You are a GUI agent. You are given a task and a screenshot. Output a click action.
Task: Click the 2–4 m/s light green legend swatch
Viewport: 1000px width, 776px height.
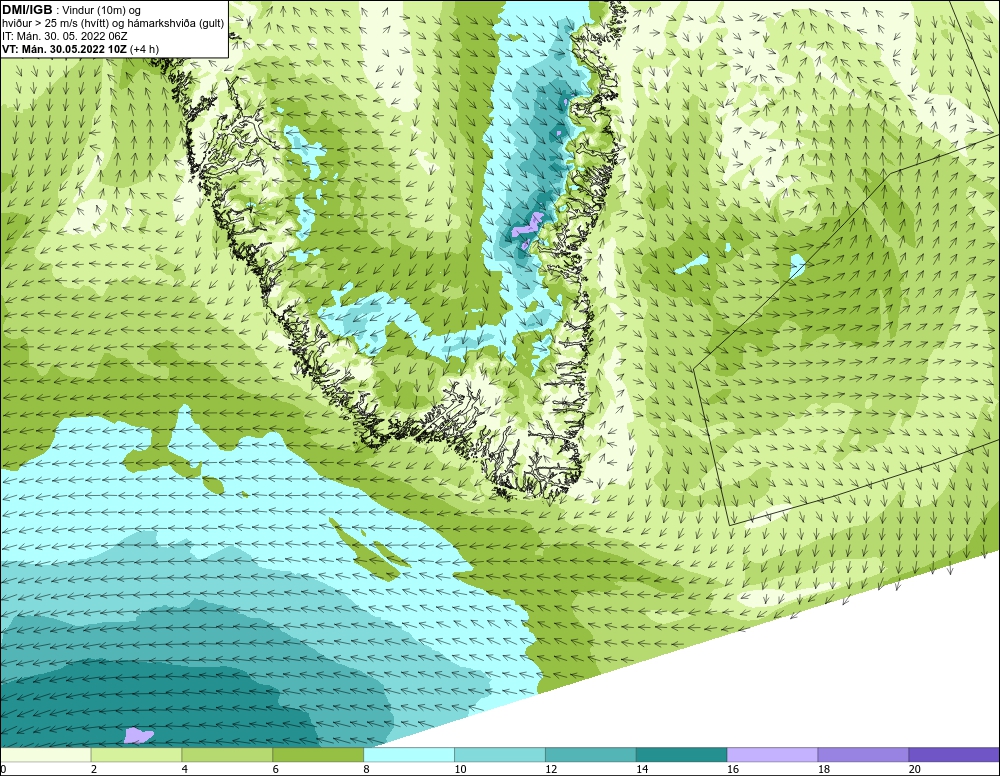tap(136, 755)
